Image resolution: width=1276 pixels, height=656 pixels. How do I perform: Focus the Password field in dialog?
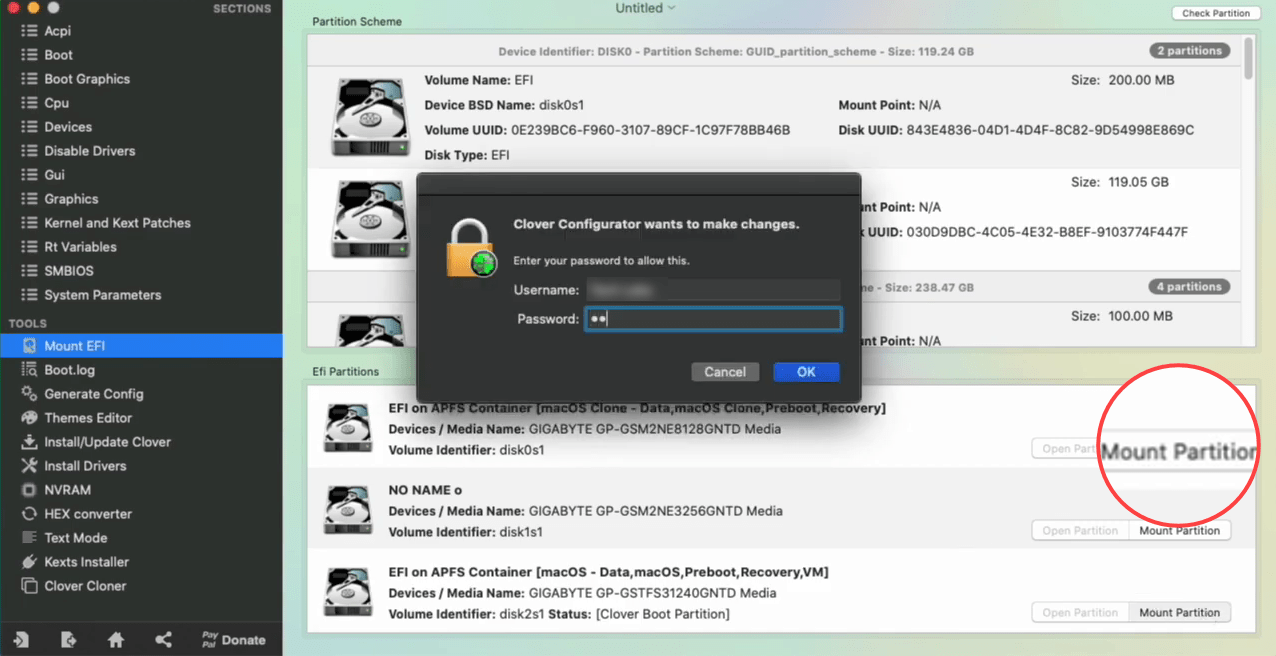tap(713, 319)
